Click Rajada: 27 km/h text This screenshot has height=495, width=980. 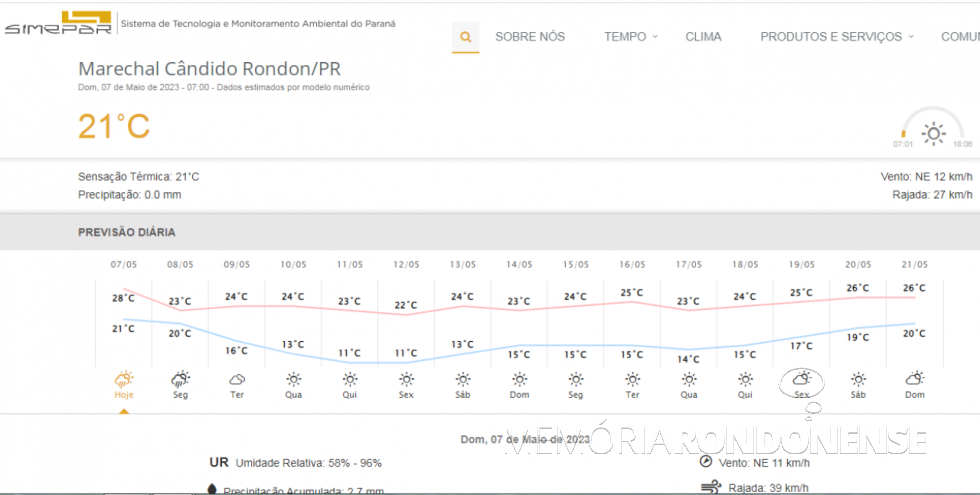coord(932,195)
